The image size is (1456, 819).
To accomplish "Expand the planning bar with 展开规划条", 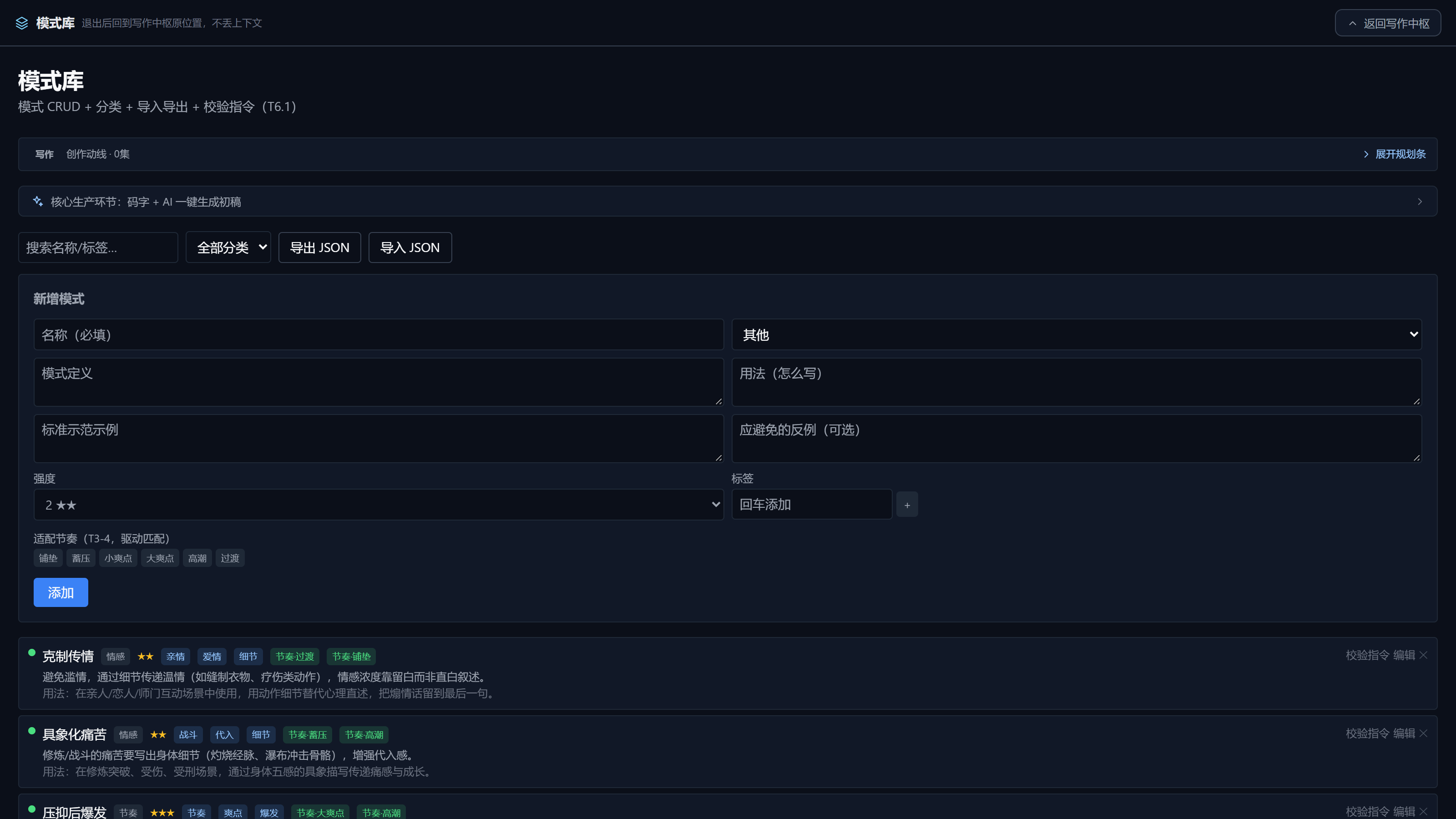I will pos(1395,154).
